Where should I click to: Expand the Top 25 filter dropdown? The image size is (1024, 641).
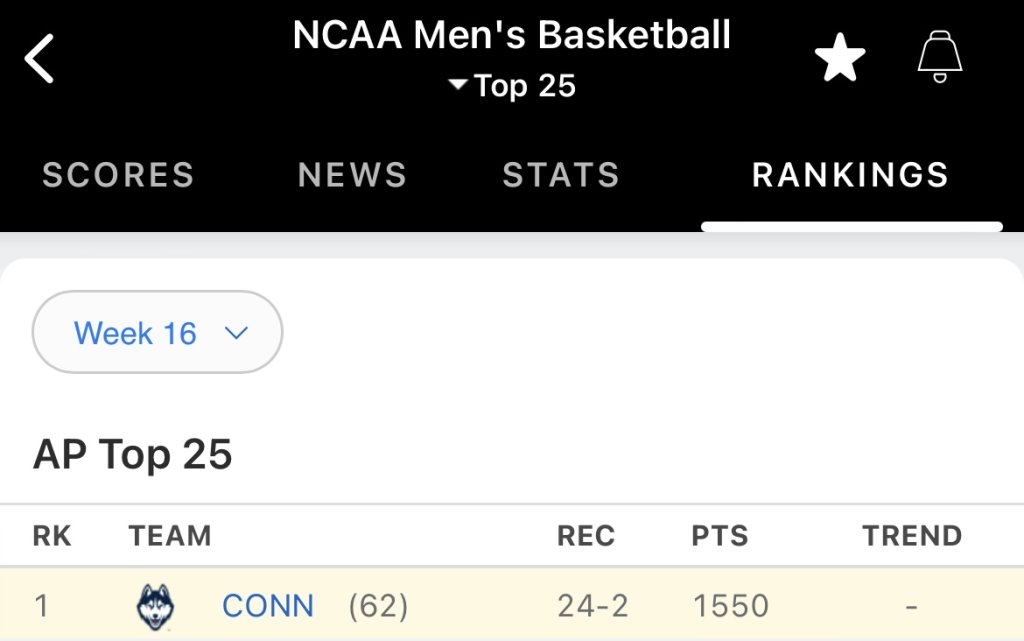[x=512, y=86]
